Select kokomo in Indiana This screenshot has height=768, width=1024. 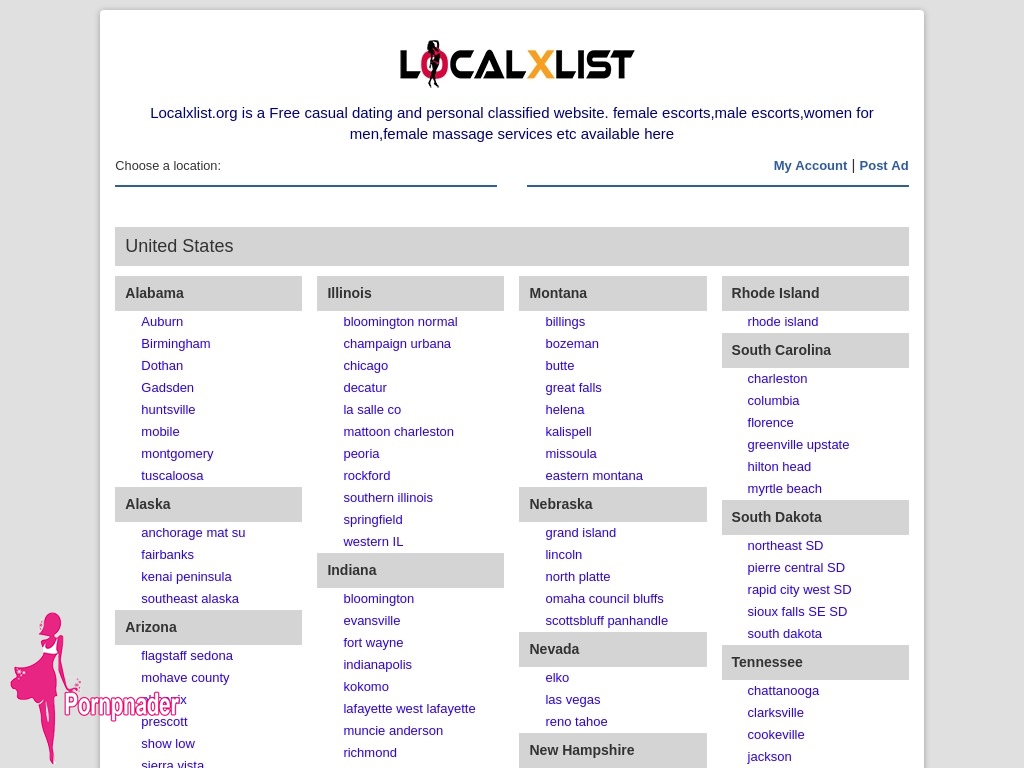pos(366,686)
